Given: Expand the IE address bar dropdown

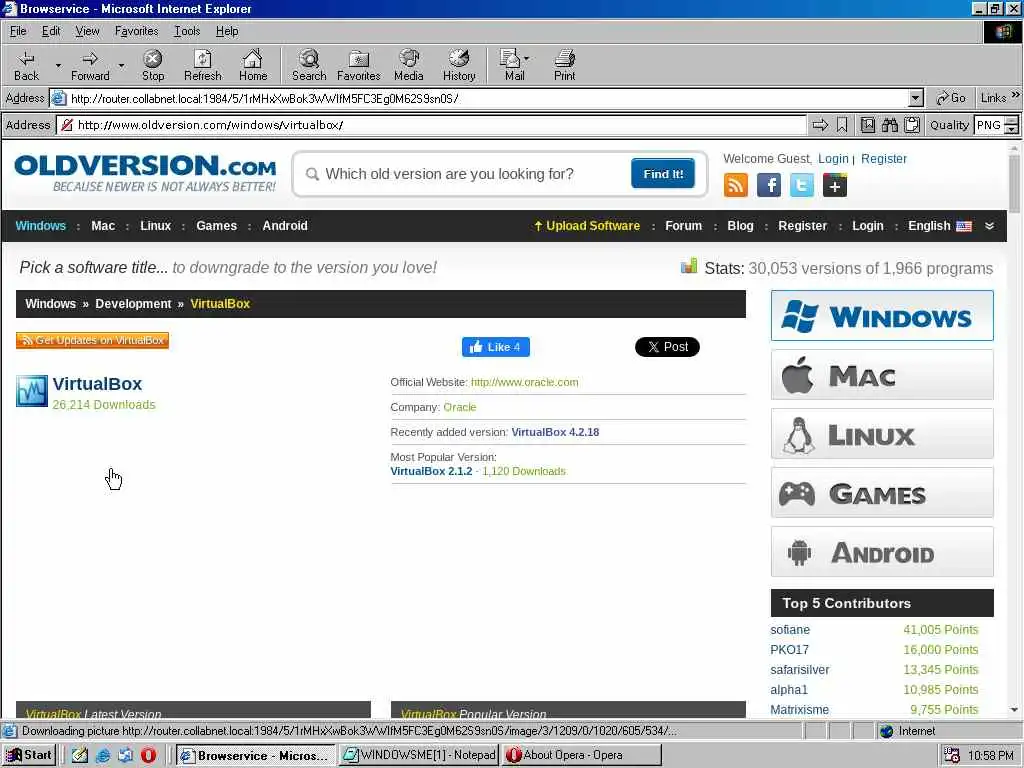Looking at the screenshot, I should [916, 99].
